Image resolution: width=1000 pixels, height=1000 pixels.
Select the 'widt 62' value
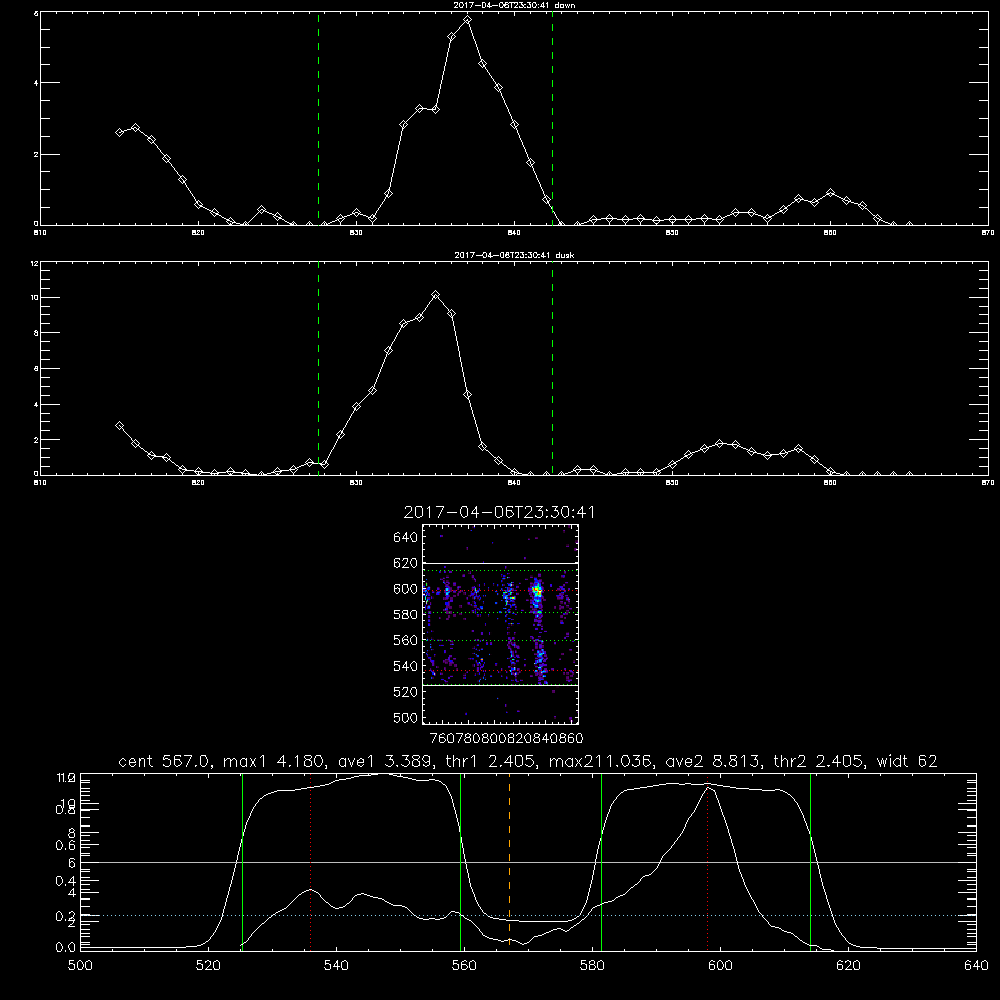907,761
